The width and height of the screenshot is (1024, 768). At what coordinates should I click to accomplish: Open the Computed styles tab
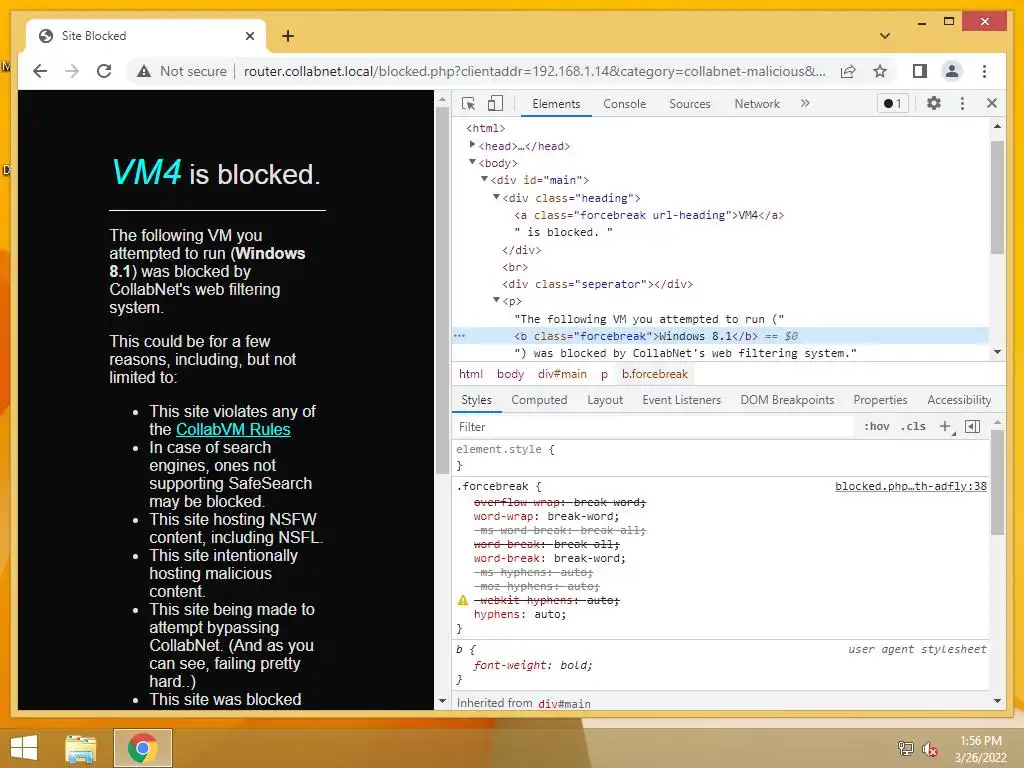pyautogui.click(x=539, y=400)
